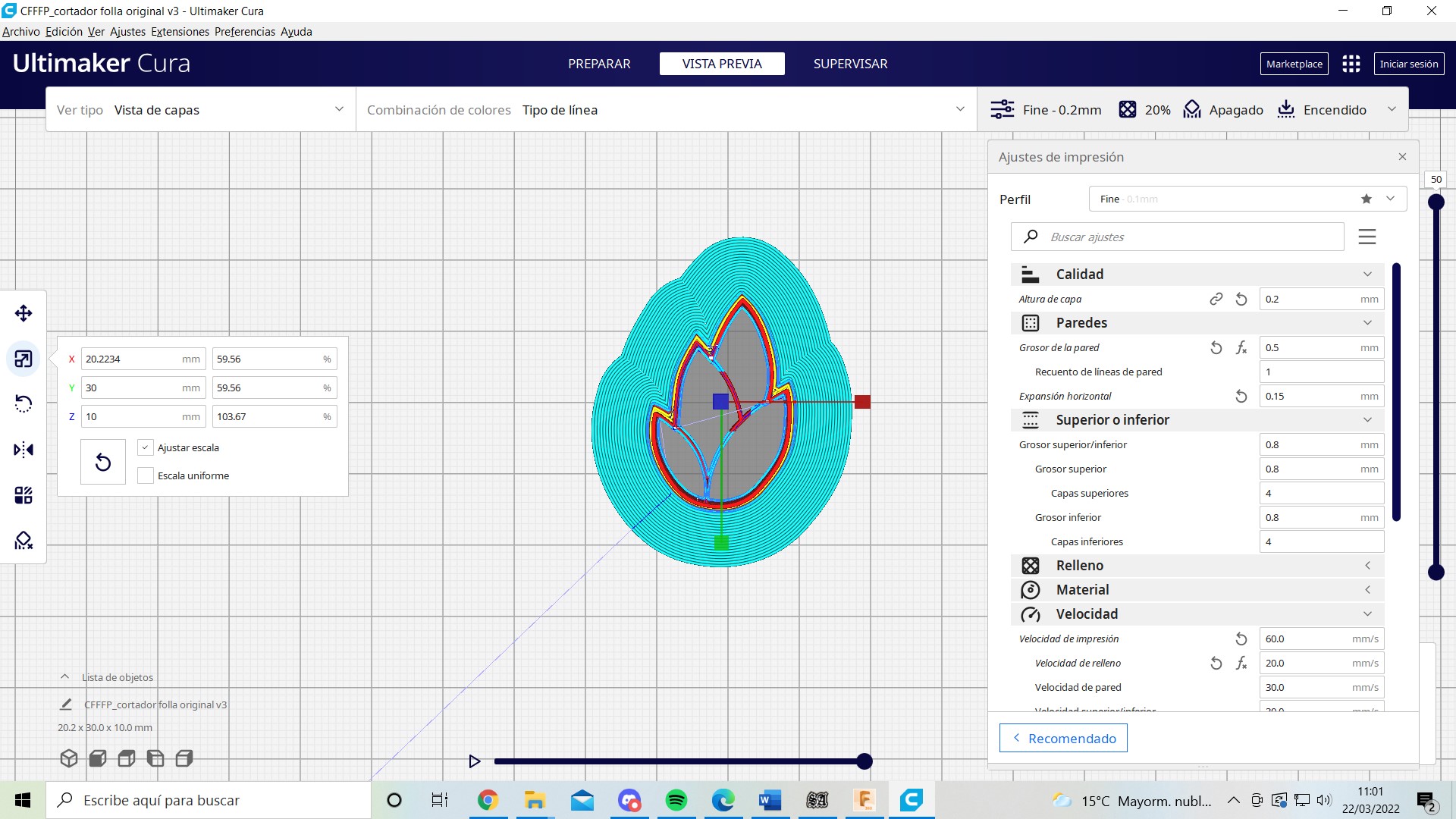Click the top handle of layer slider
Viewport: 1456px width, 819px height.
coord(1436,202)
